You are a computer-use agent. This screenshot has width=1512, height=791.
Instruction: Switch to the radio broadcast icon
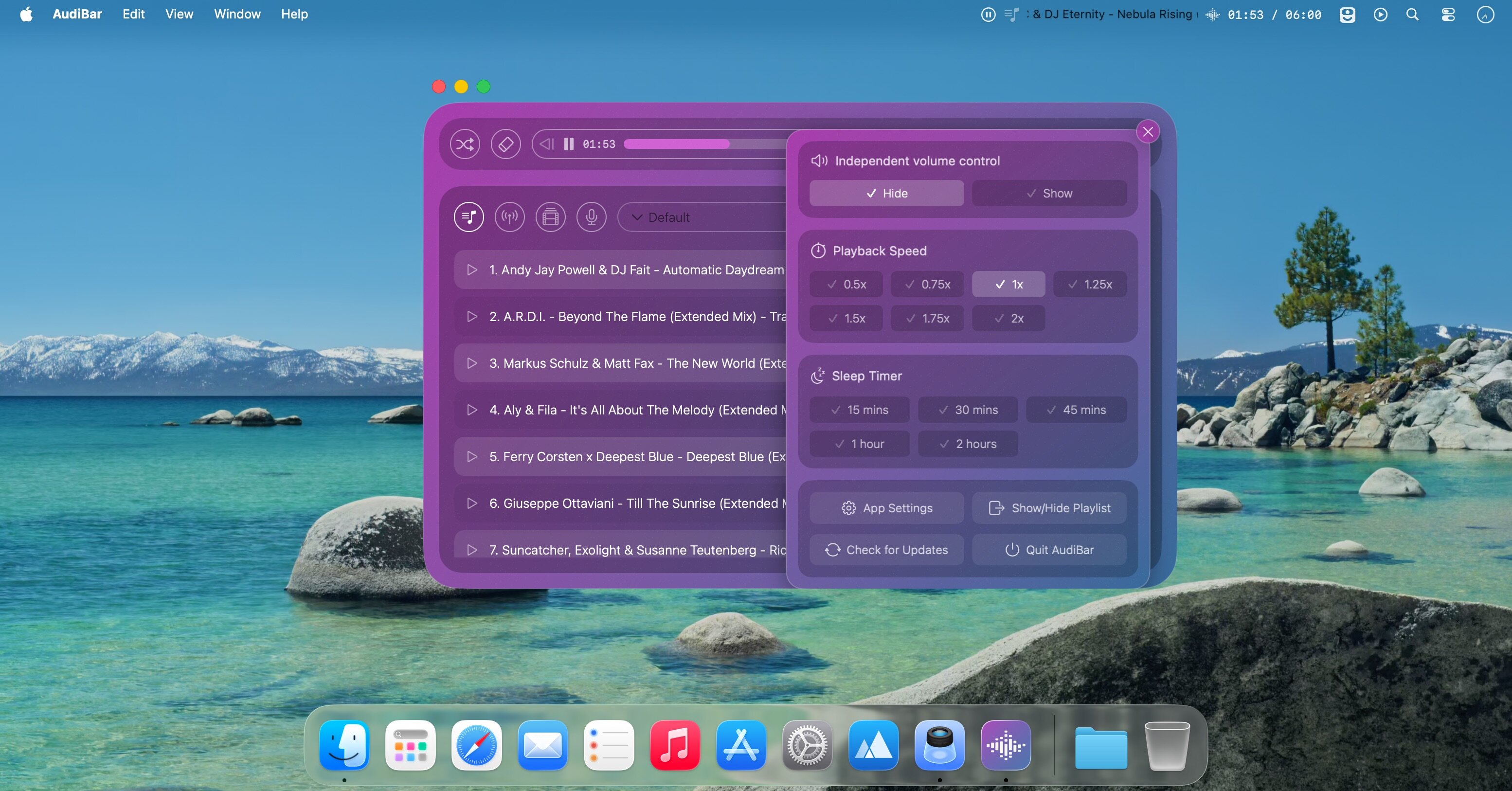point(509,217)
